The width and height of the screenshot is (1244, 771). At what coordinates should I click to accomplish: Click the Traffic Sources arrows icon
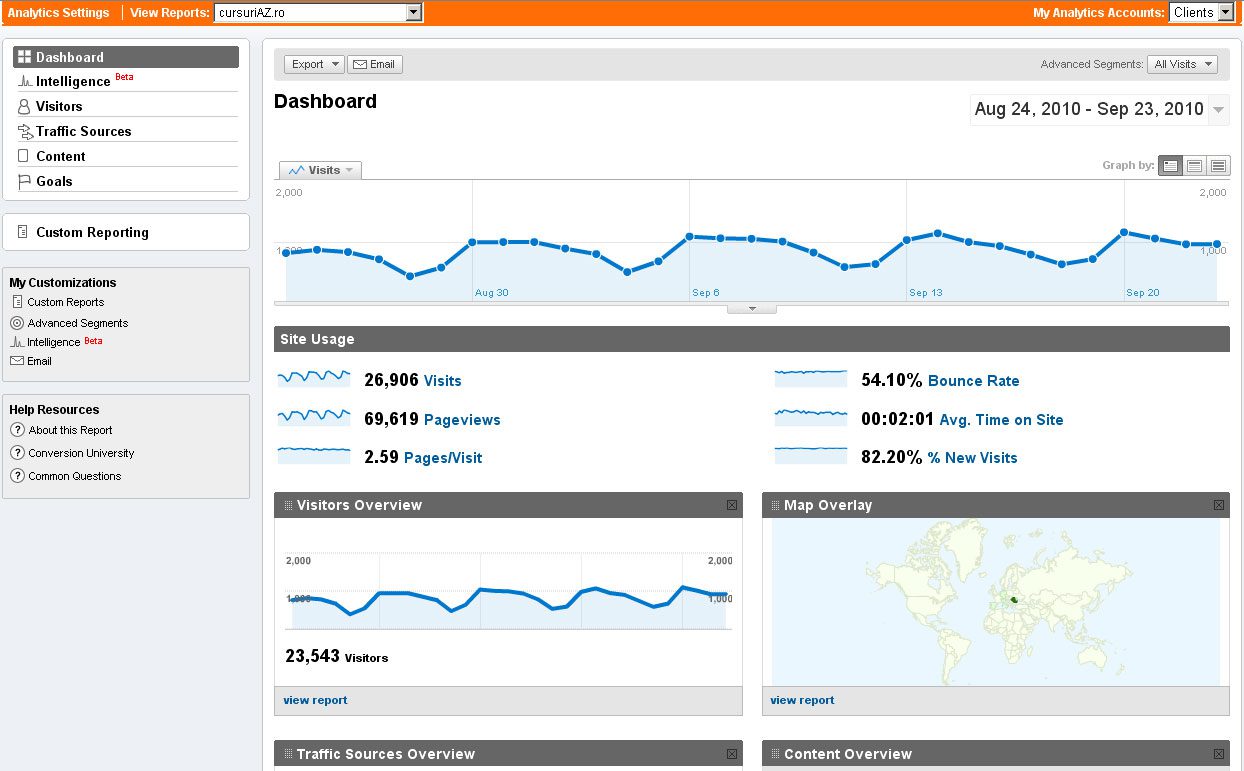(25, 131)
